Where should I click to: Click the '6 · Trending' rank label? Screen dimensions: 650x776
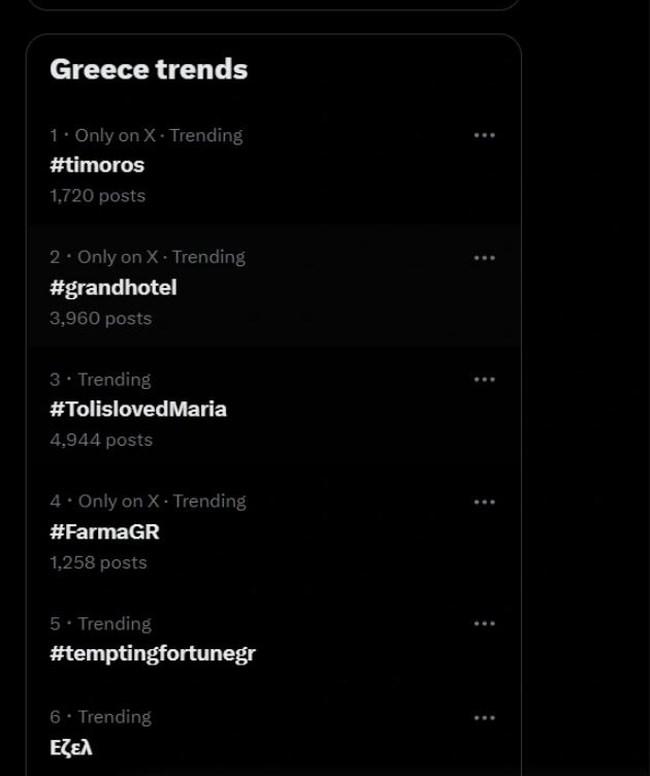tap(100, 717)
